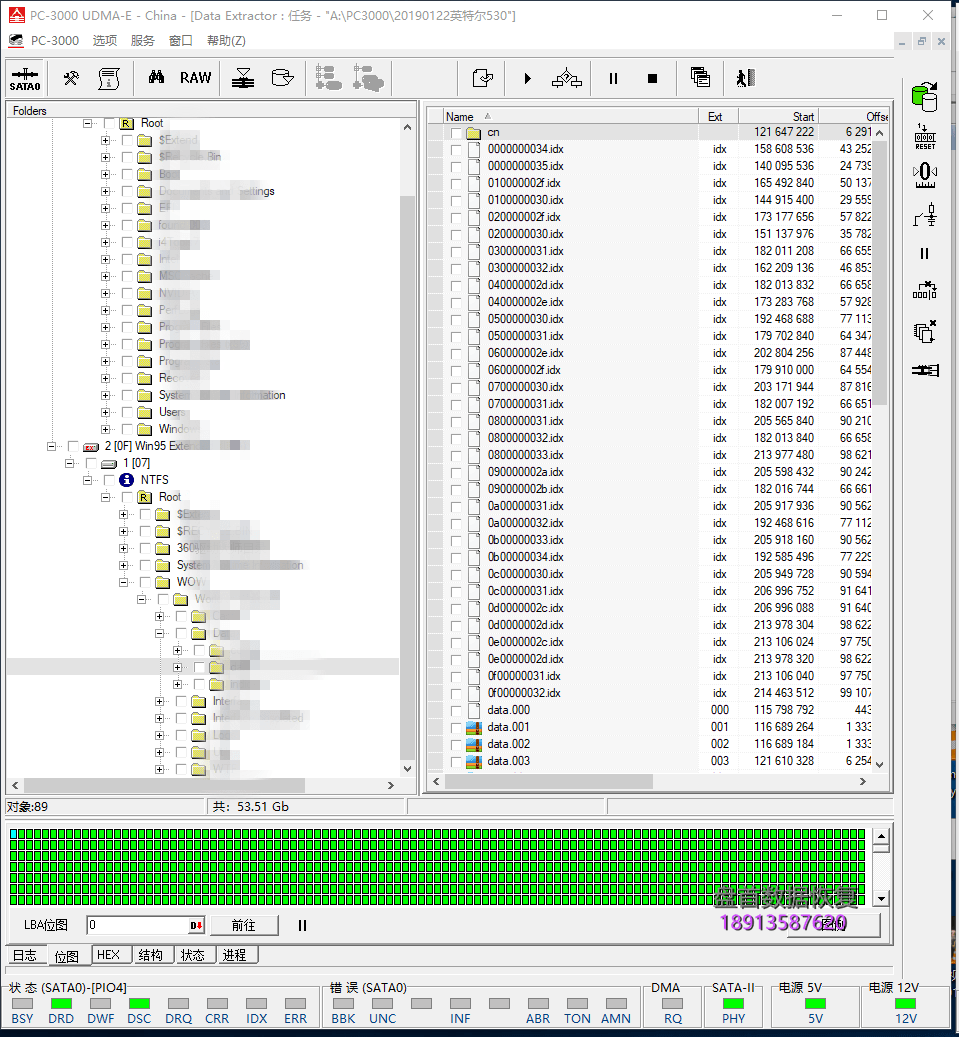The height and width of the screenshot is (1037, 959).
Task: Sort by the Name column header
Action: tap(570, 116)
